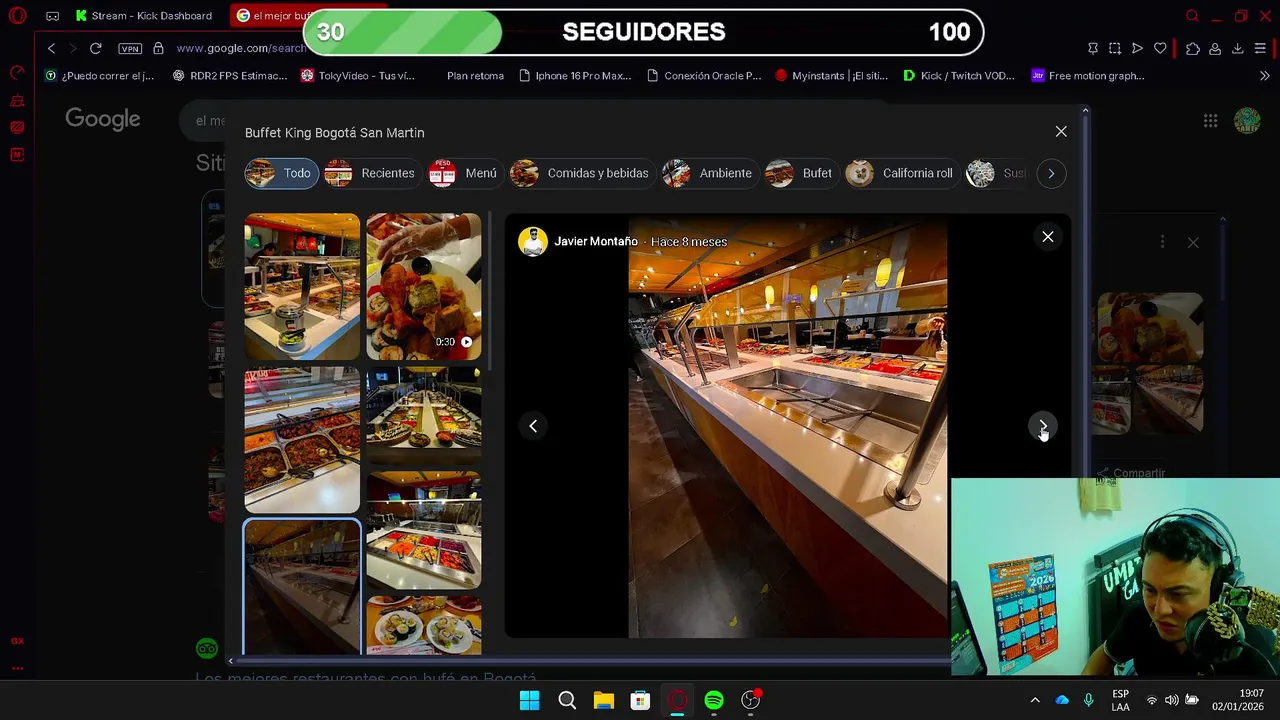Screen dimensions: 1280x720
Task: Open Google account avatar
Action: click(1247, 121)
